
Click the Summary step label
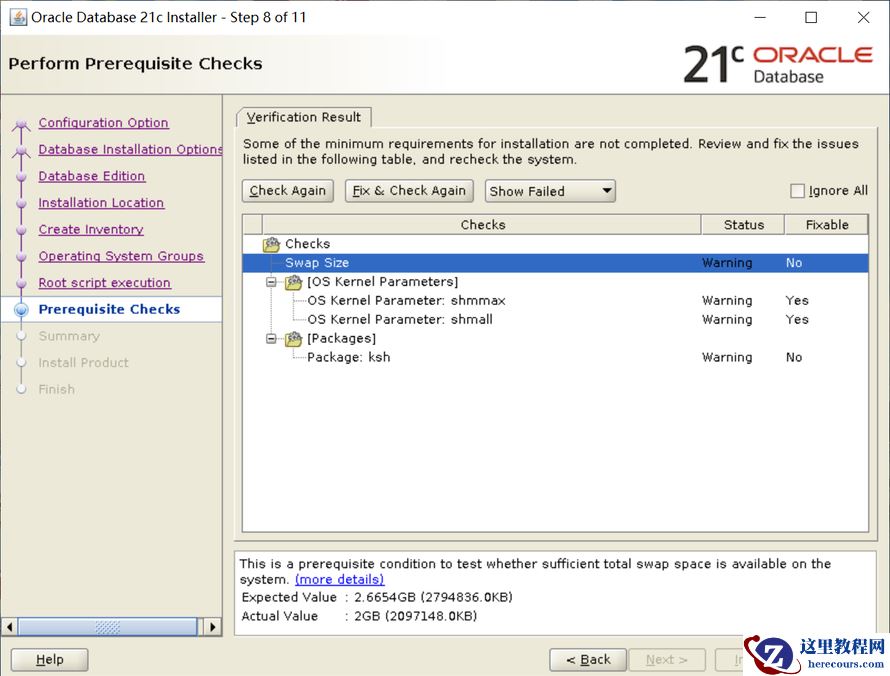point(69,336)
